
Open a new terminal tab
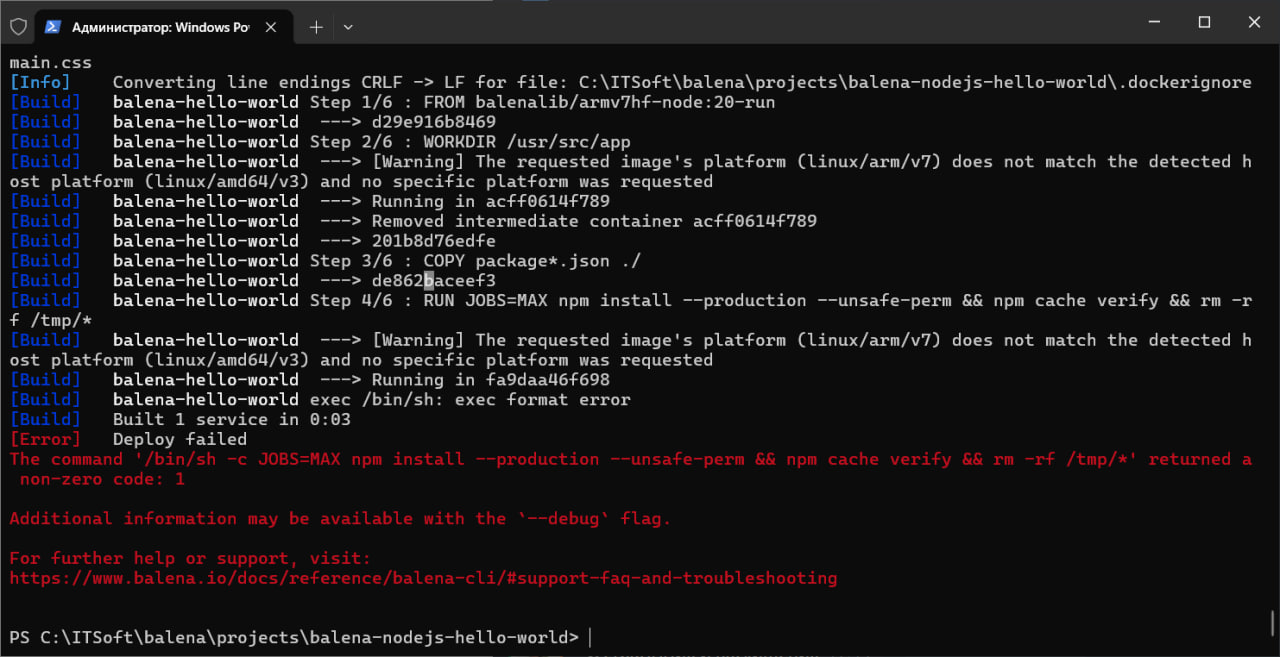pos(316,27)
